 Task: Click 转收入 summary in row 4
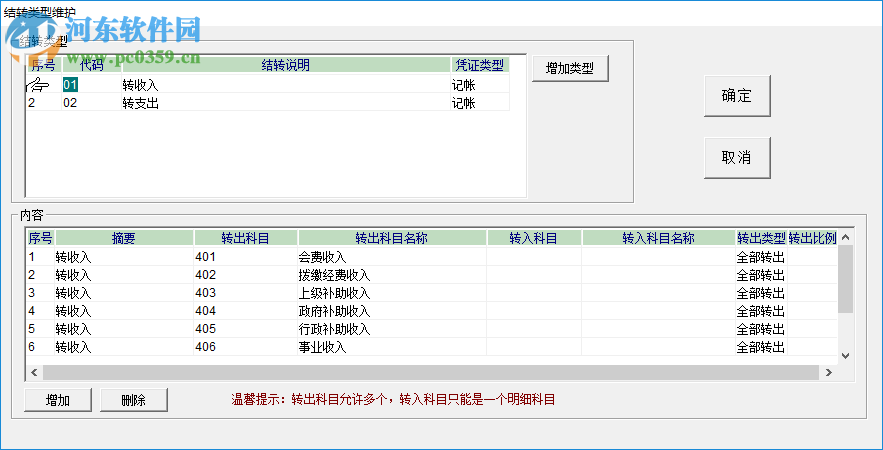pos(73,312)
